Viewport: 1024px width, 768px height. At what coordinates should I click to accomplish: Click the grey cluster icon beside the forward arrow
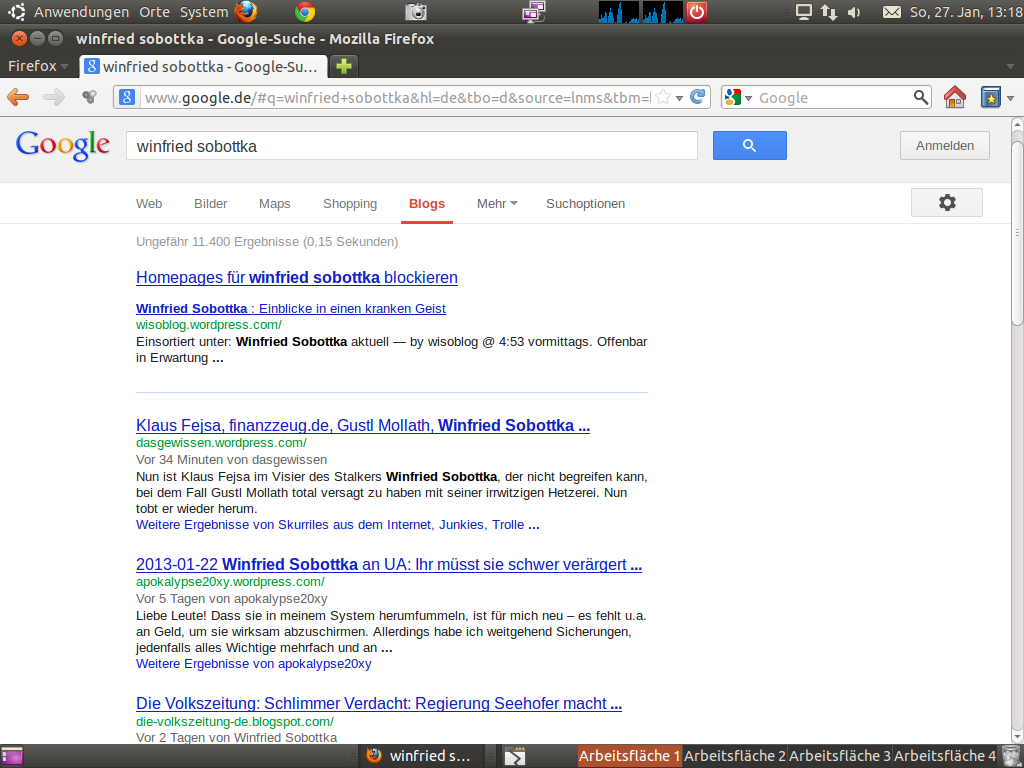click(89, 97)
